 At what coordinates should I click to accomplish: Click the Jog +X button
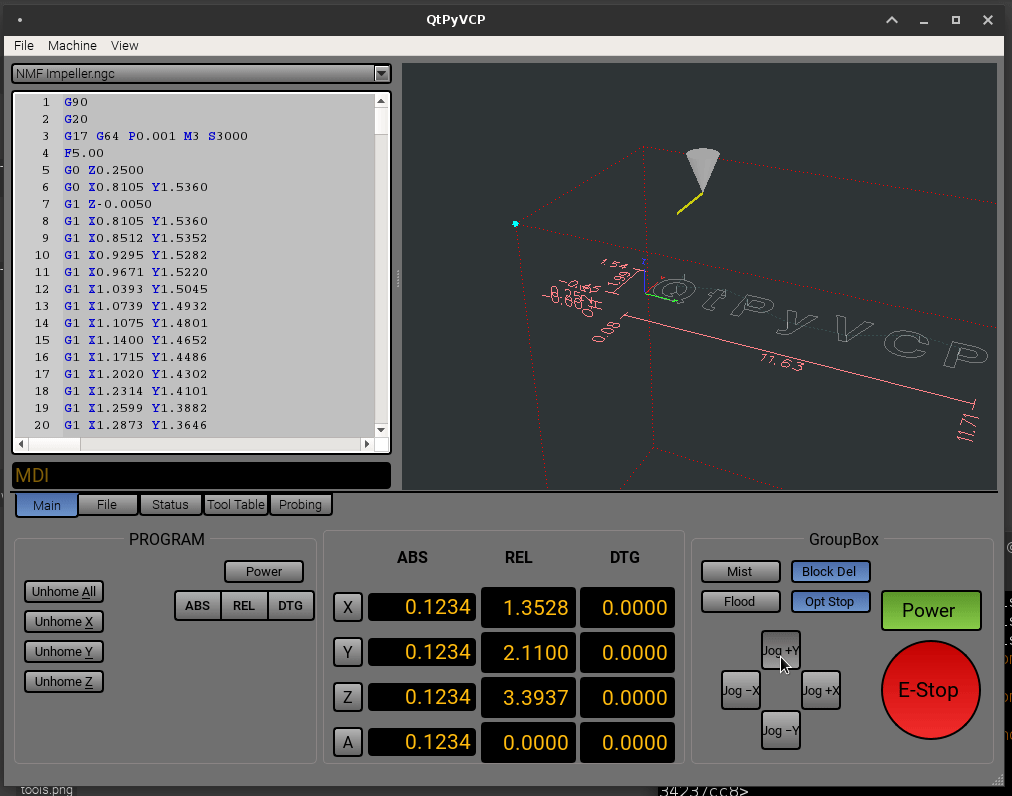coord(820,690)
